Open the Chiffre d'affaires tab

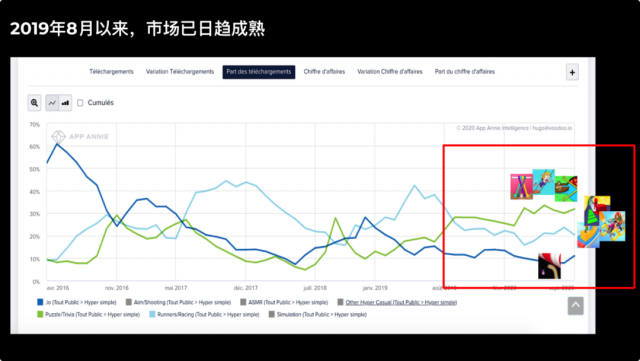[x=324, y=72]
